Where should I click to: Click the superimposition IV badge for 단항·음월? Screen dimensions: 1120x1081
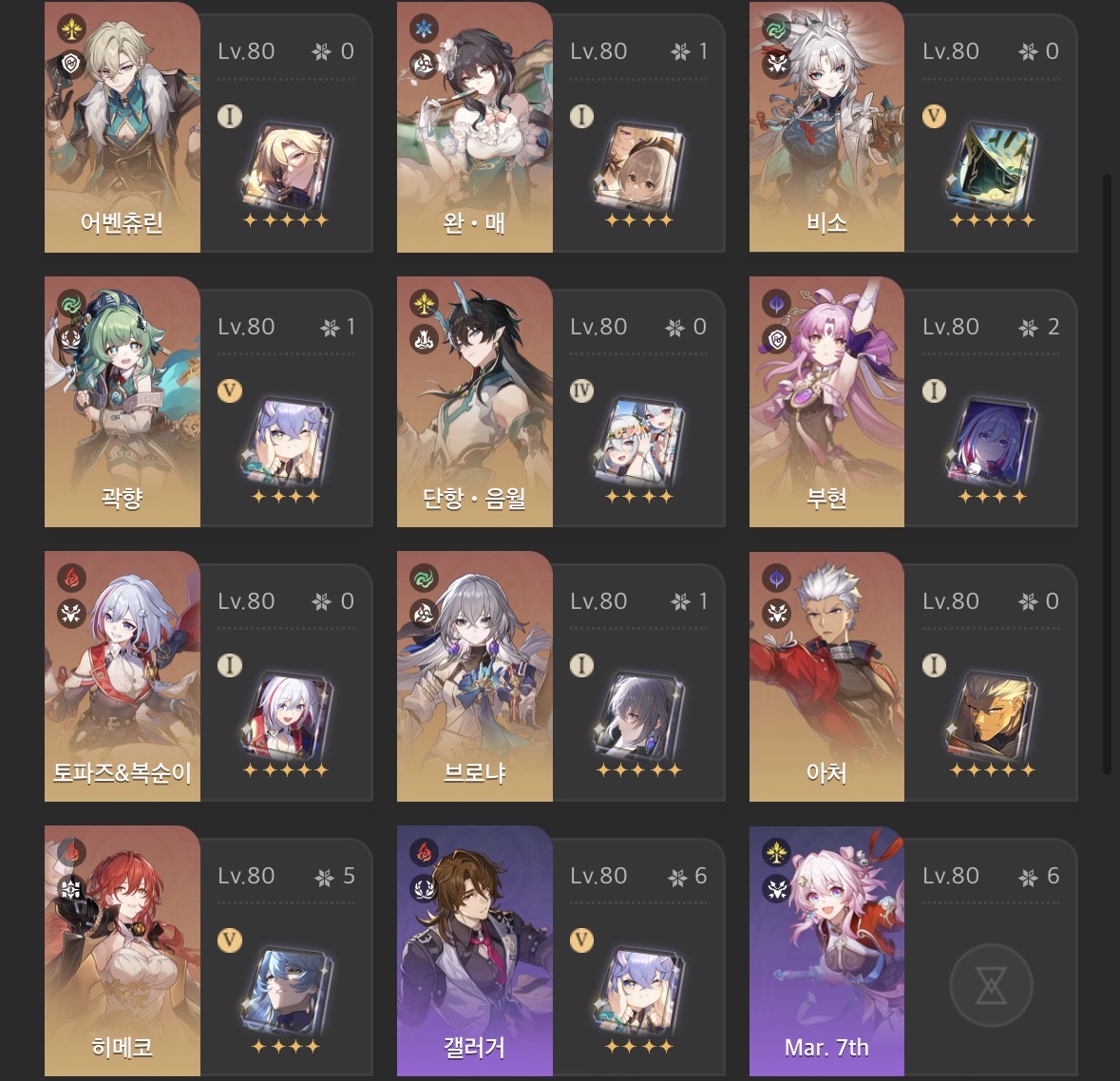click(581, 390)
